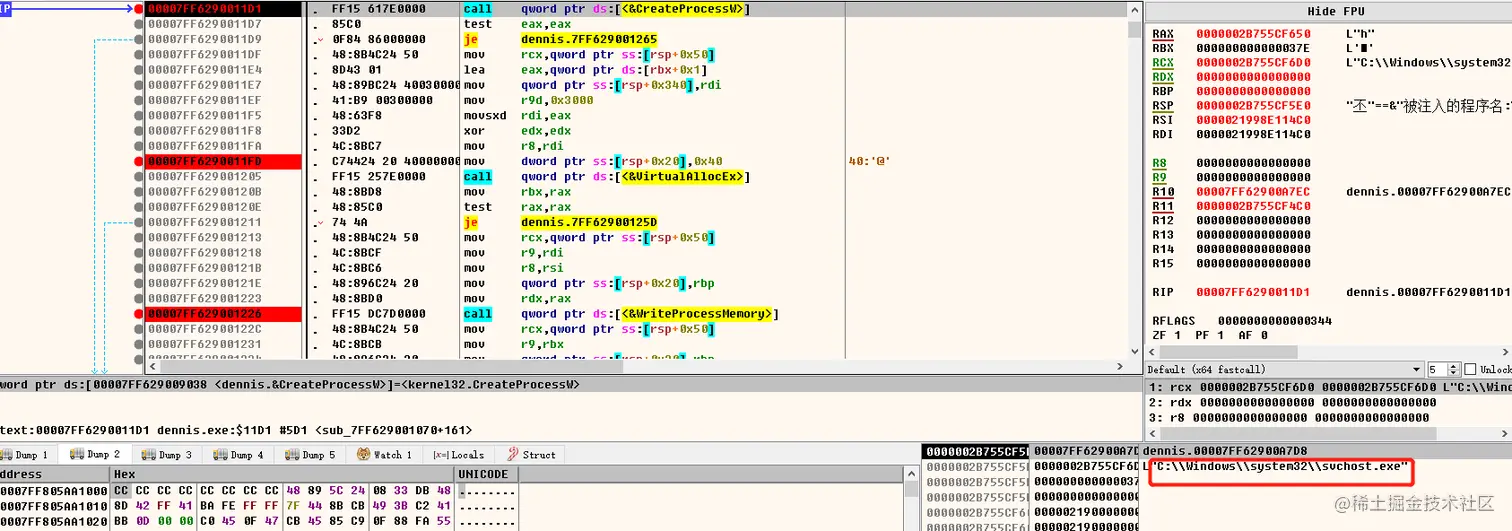Disable the red breakpoint at 00007FF6290011FD
Viewport: 1512px width, 531px height.
pos(138,161)
